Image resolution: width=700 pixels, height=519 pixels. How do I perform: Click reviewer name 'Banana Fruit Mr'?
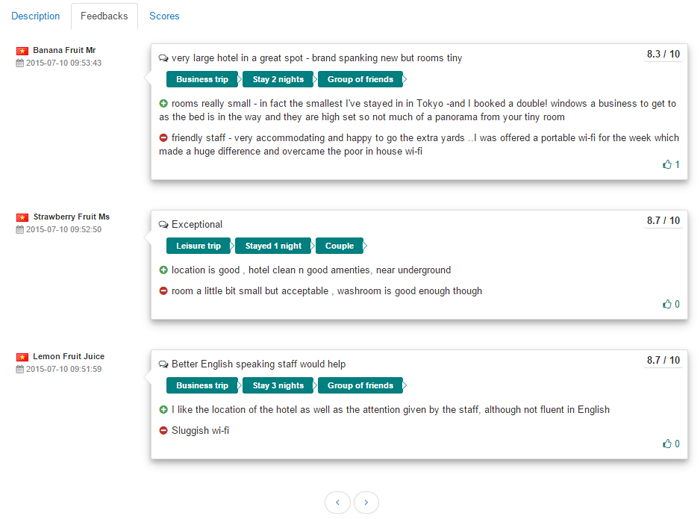pos(64,50)
